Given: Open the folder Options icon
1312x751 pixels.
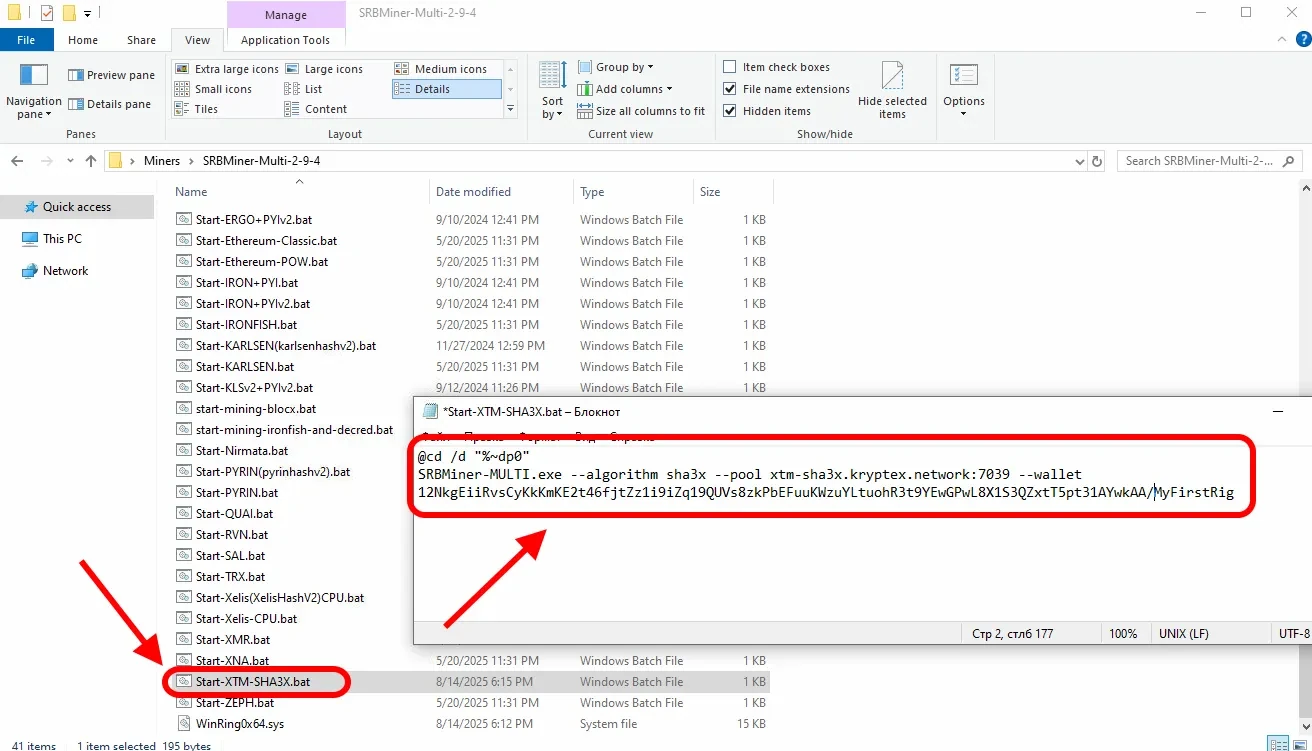Looking at the screenshot, I should [963, 77].
